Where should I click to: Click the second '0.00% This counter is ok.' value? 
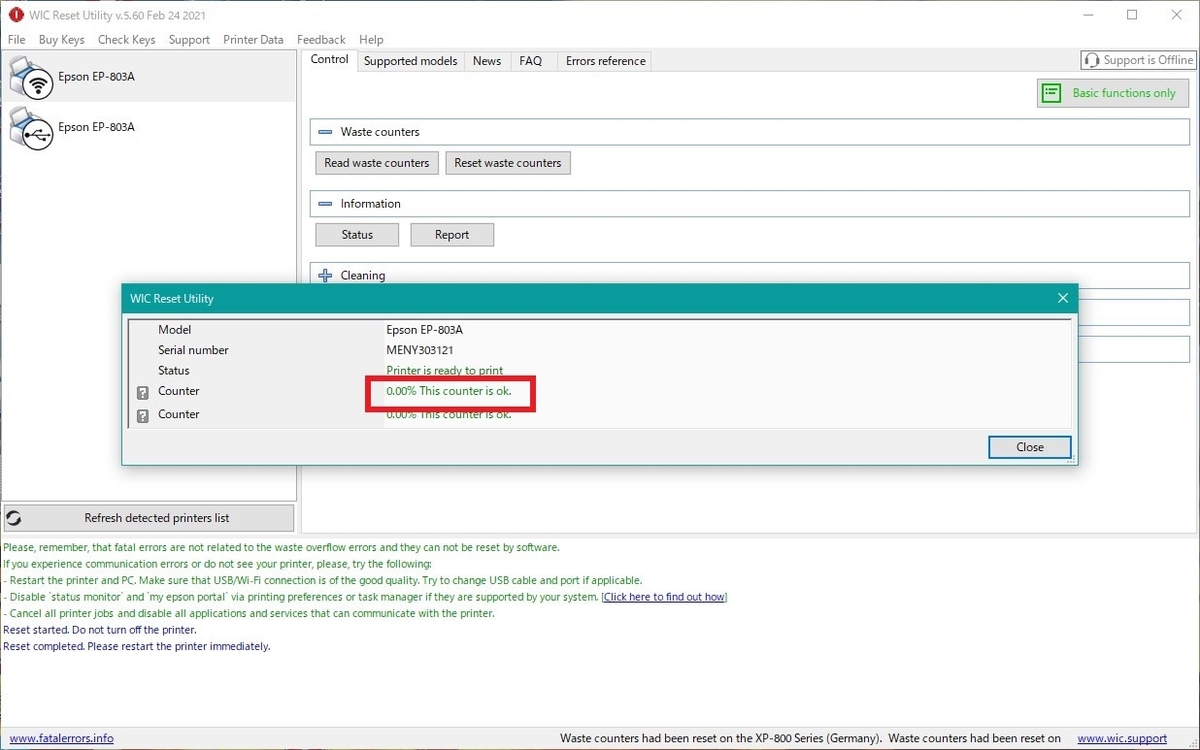tap(449, 414)
